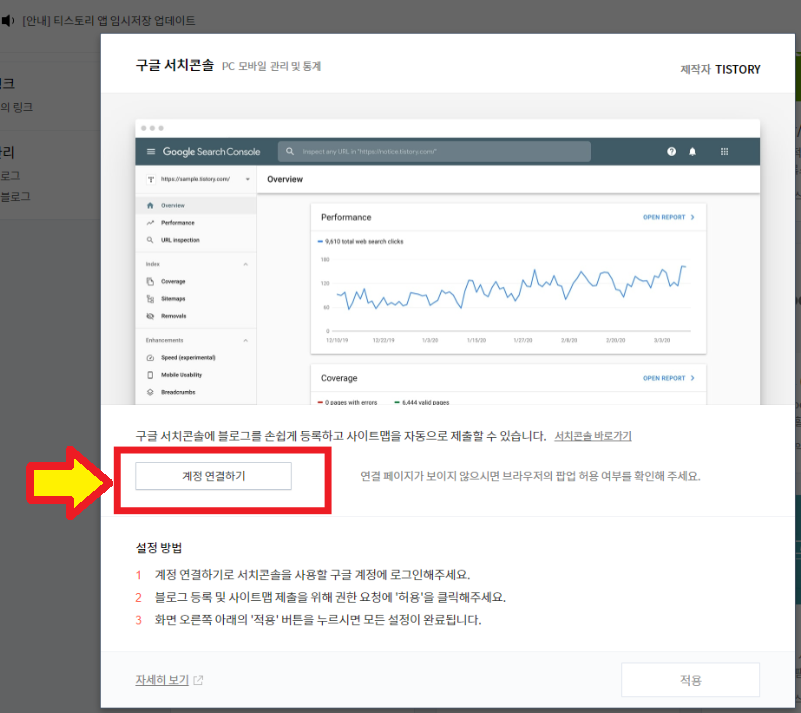801x713 pixels.
Task: Click the Mobile Usability text
Action: click(x=181, y=375)
